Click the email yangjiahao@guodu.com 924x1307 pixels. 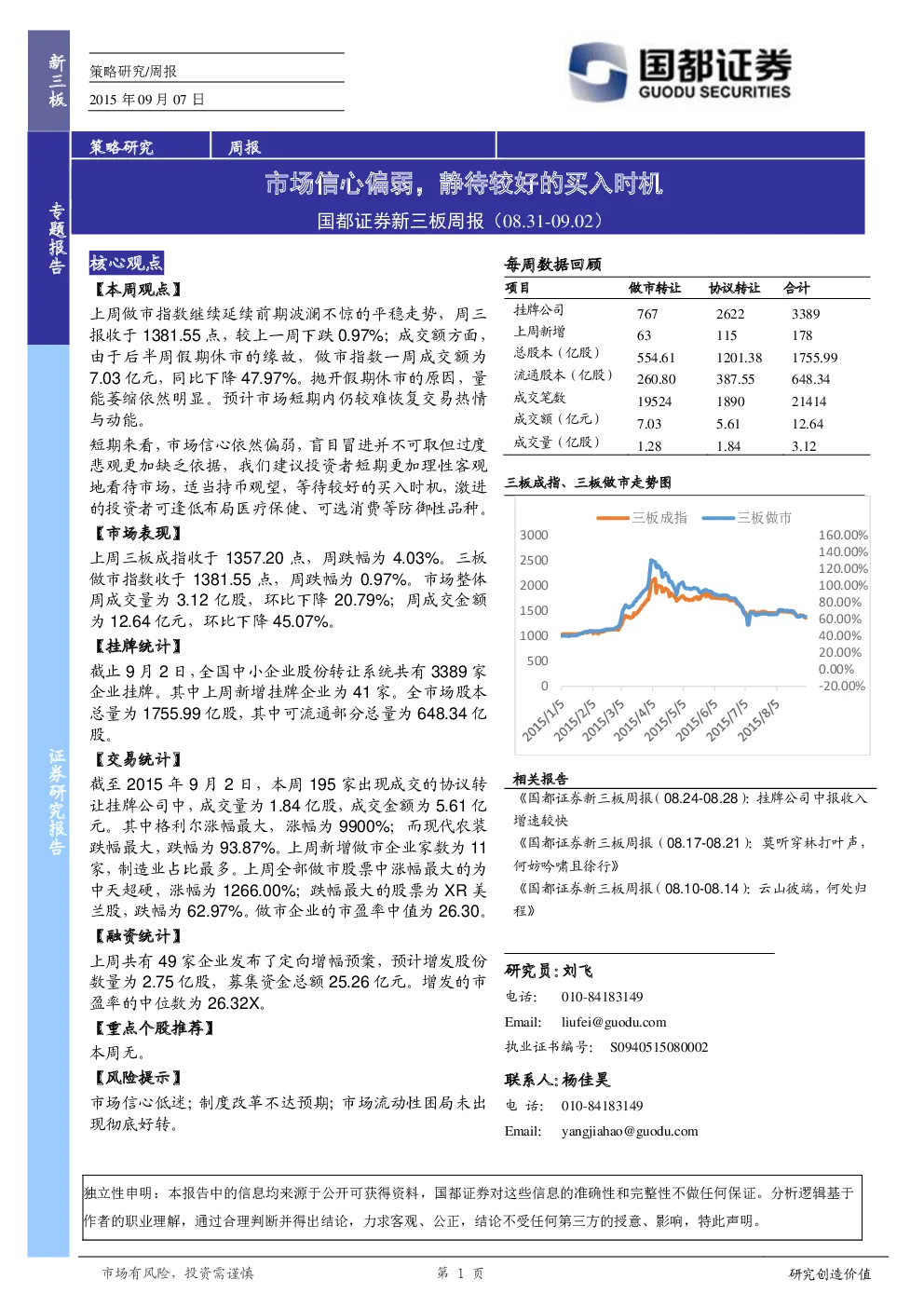tap(630, 1131)
